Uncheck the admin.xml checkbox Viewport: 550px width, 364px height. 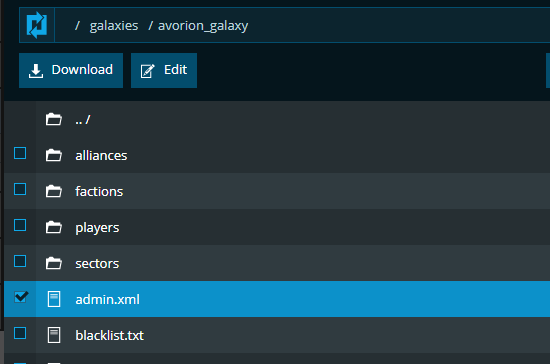click(x=20, y=297)
